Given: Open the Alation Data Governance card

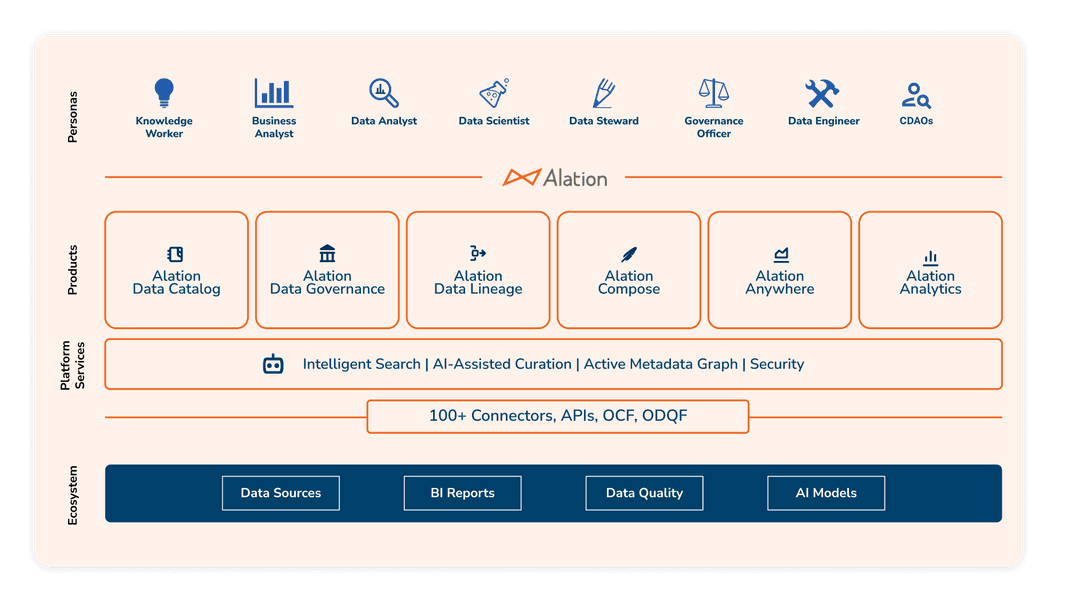Looking at the screenshot, I should pyautogui.click(x=327, y=270).
